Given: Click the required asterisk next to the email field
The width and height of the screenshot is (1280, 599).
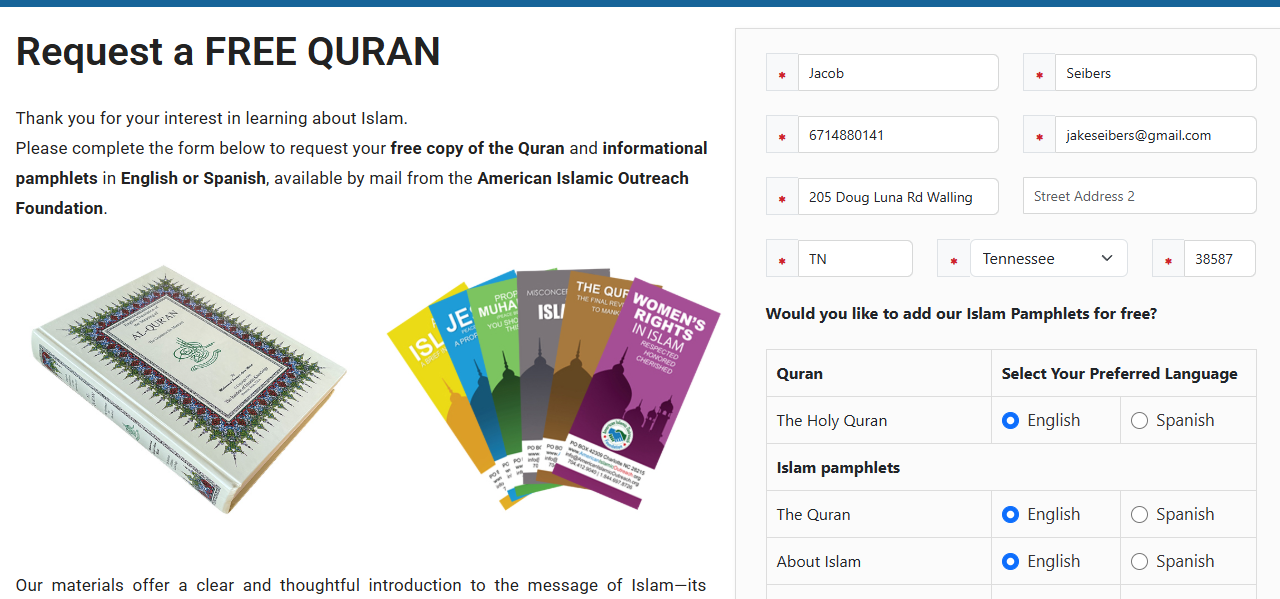Looking at the screenshot, I should [x=1039, y=136].
